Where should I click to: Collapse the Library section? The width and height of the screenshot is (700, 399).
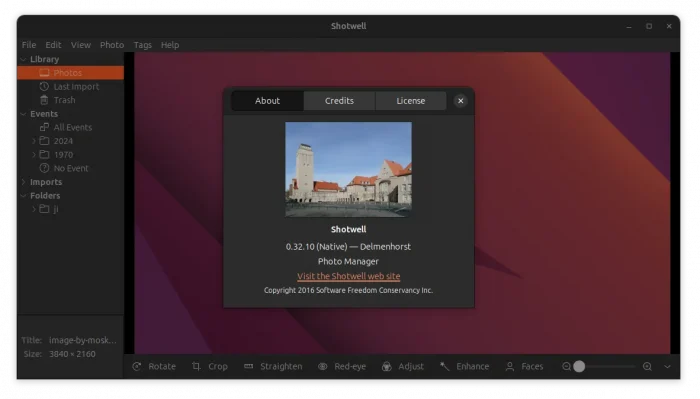[x=24, y=59]
